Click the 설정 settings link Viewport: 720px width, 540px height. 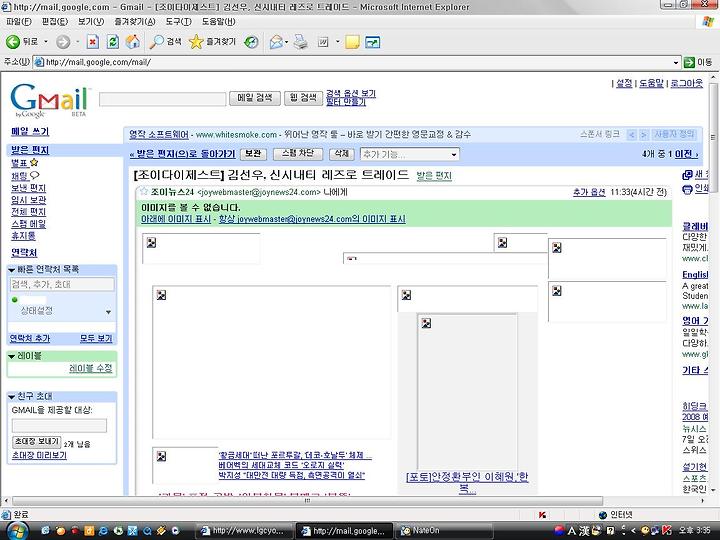pos(624,83)
